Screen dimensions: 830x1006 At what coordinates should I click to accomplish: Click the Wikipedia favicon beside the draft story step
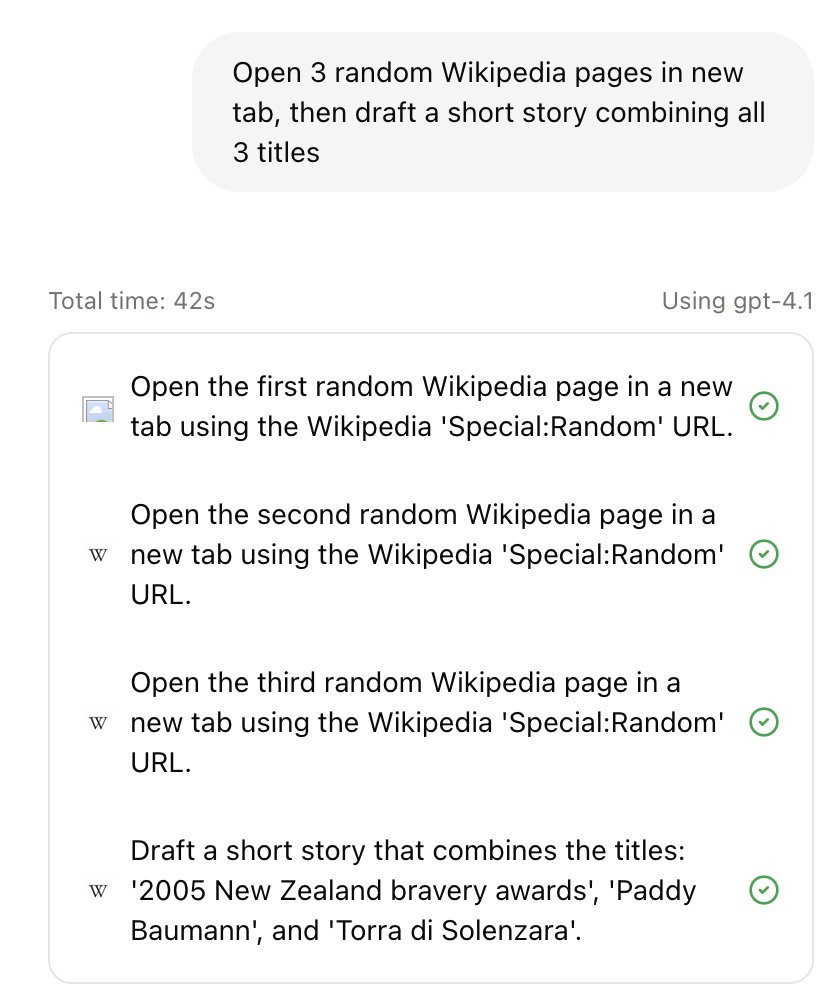98,890
